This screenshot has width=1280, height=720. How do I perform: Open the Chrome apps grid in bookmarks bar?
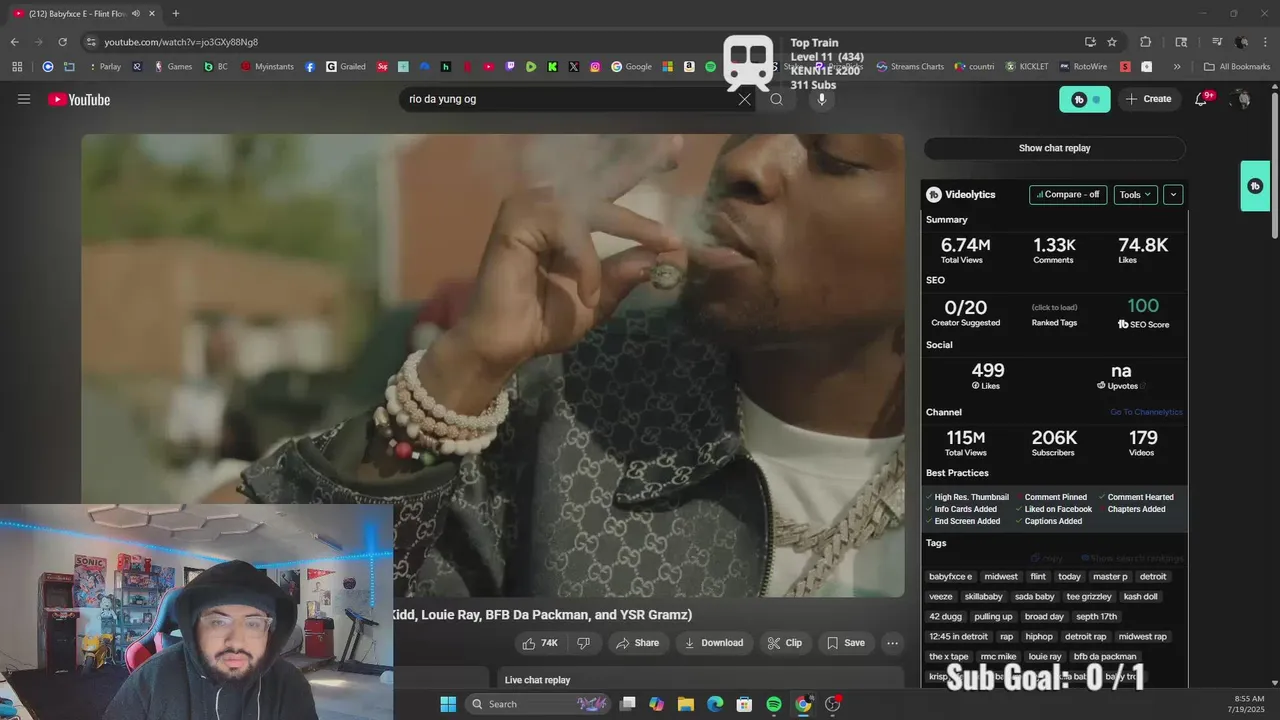[x=17, y=67]
